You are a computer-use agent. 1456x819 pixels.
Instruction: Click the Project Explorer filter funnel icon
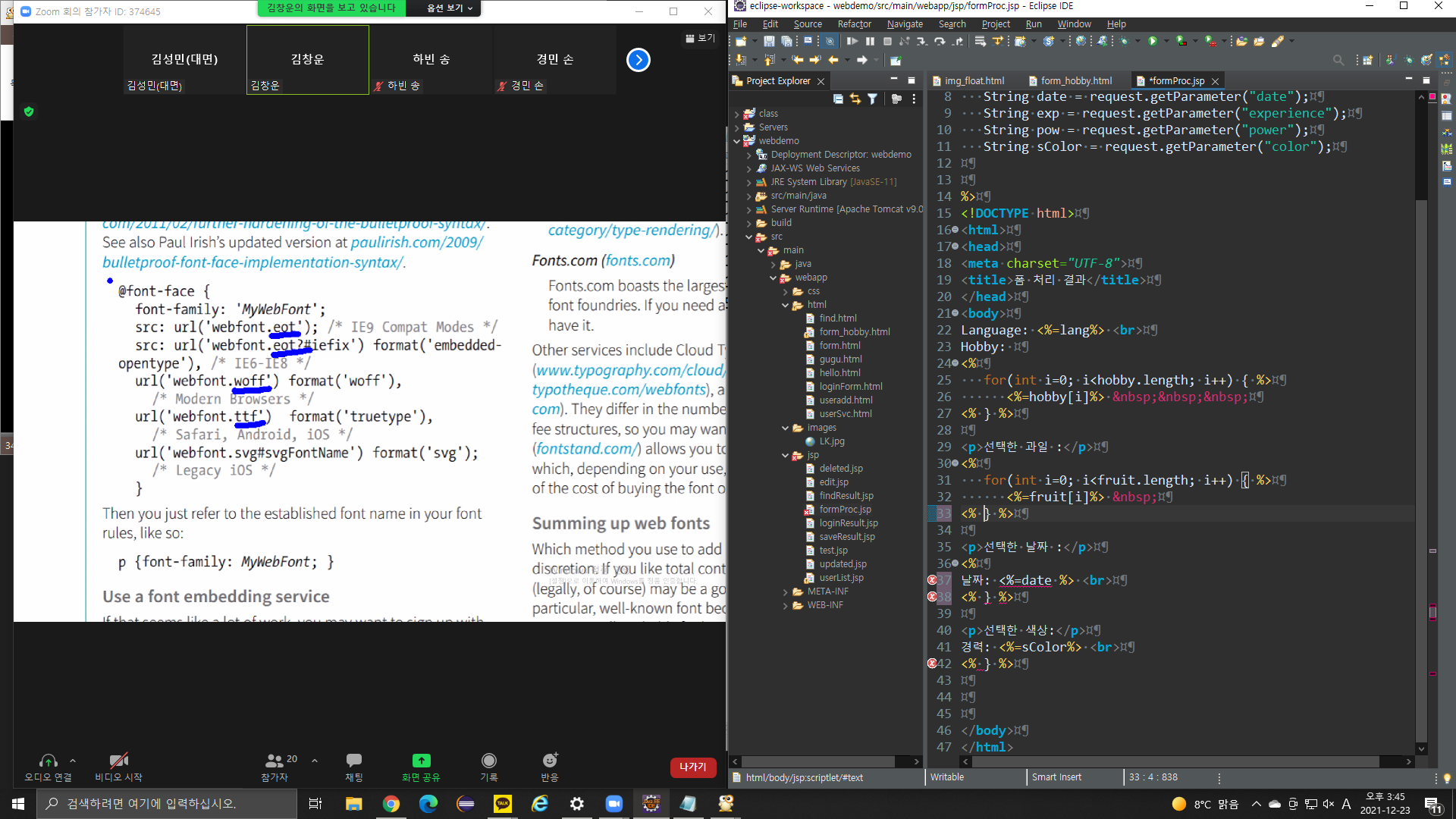click(x=872, y=99)
